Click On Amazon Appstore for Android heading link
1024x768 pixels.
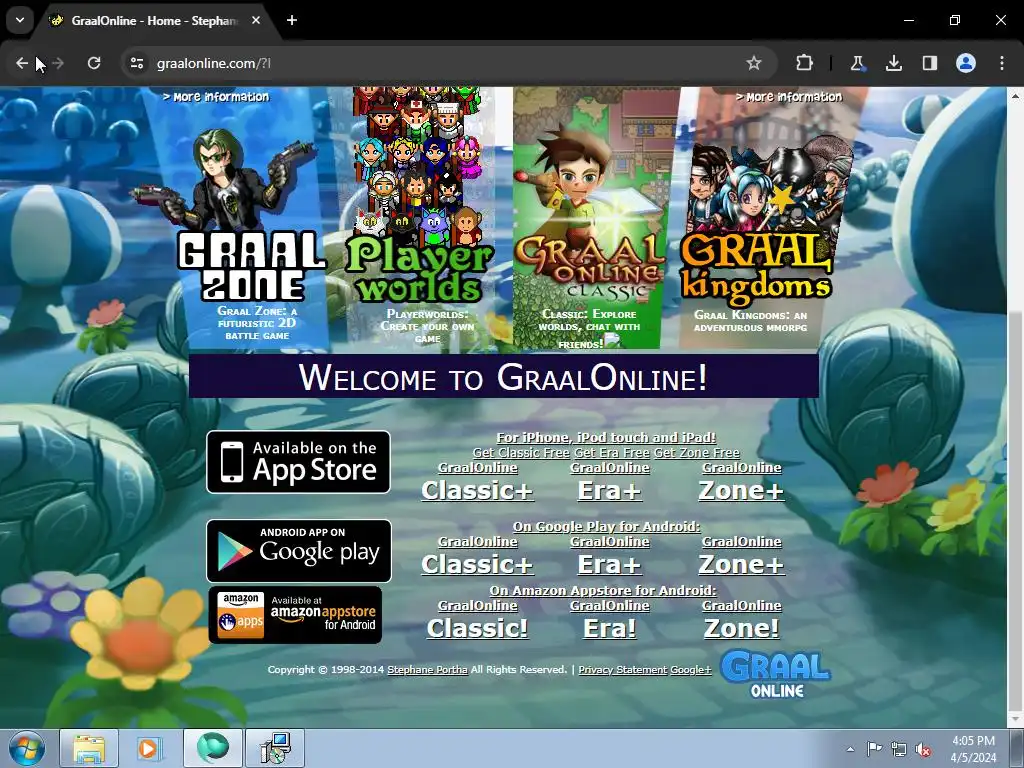point(603,590)
